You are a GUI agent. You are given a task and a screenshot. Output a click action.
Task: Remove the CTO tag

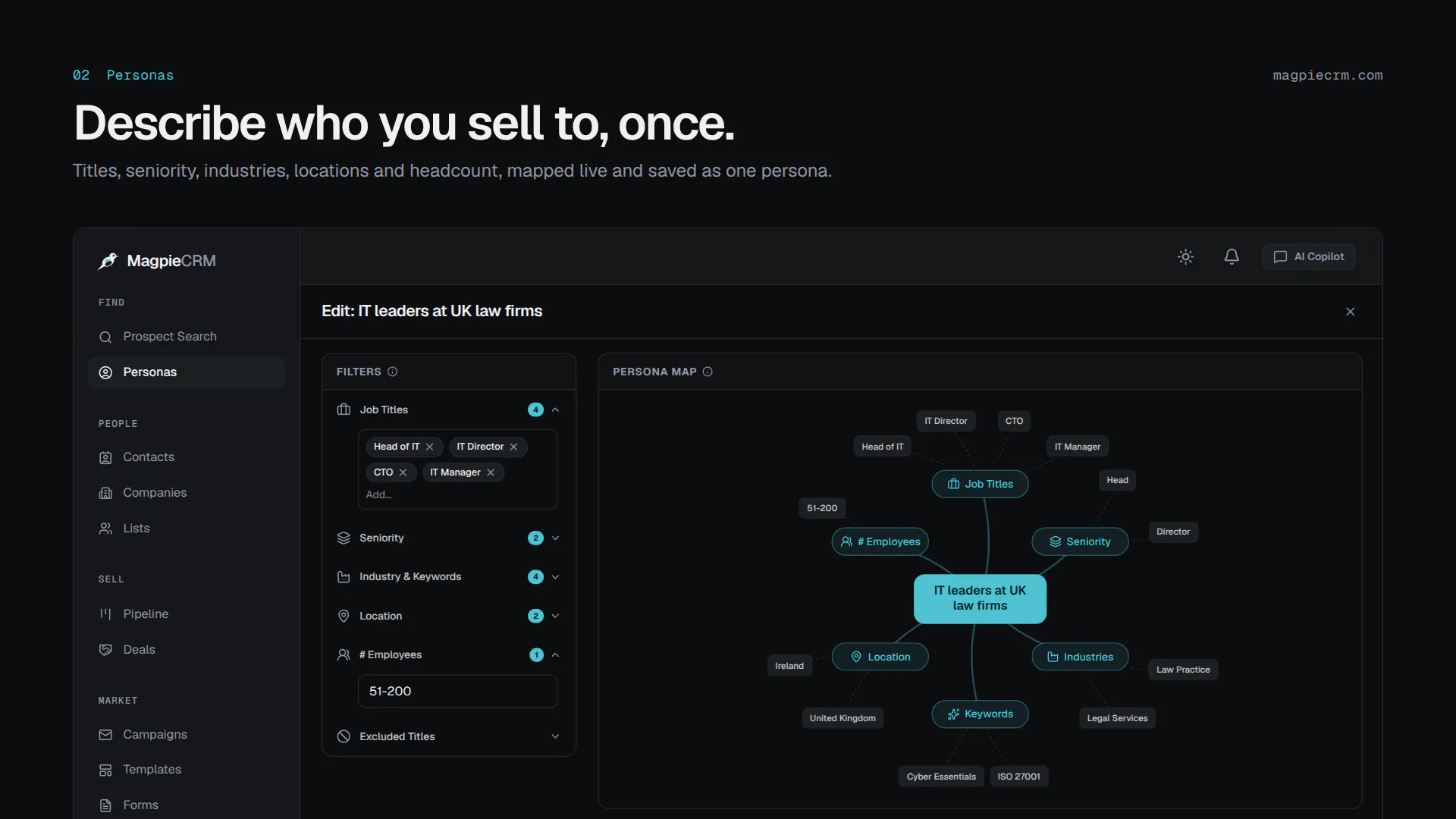click(x=403, y=472)
